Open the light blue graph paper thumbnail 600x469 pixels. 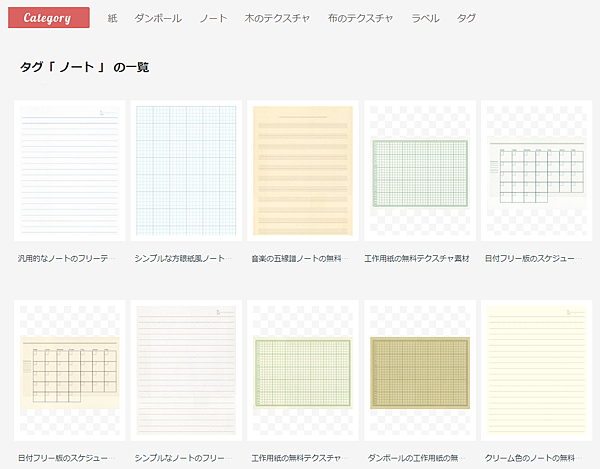(x=186, y=171)
